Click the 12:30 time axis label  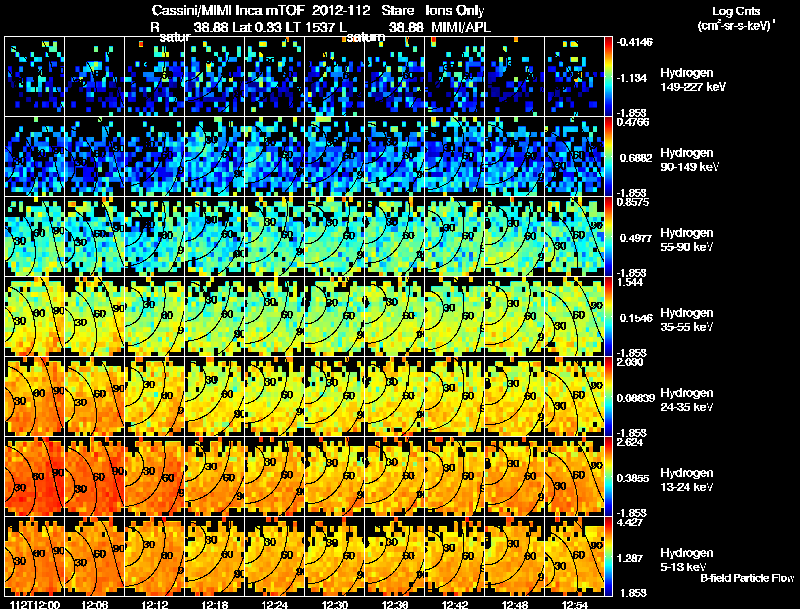click(335, 604)
